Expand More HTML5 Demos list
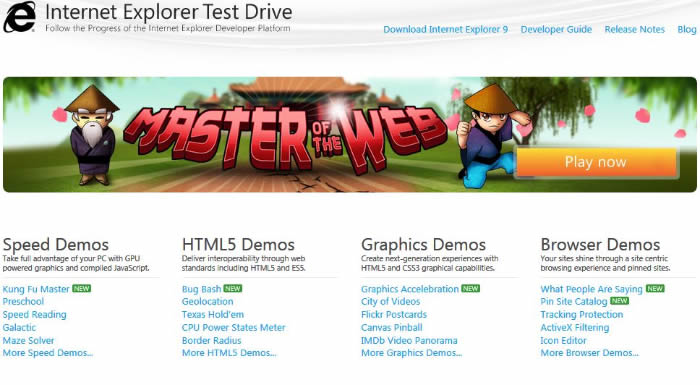Image resolution: width=700 pixels, height=385 pixels. [229, 353]
